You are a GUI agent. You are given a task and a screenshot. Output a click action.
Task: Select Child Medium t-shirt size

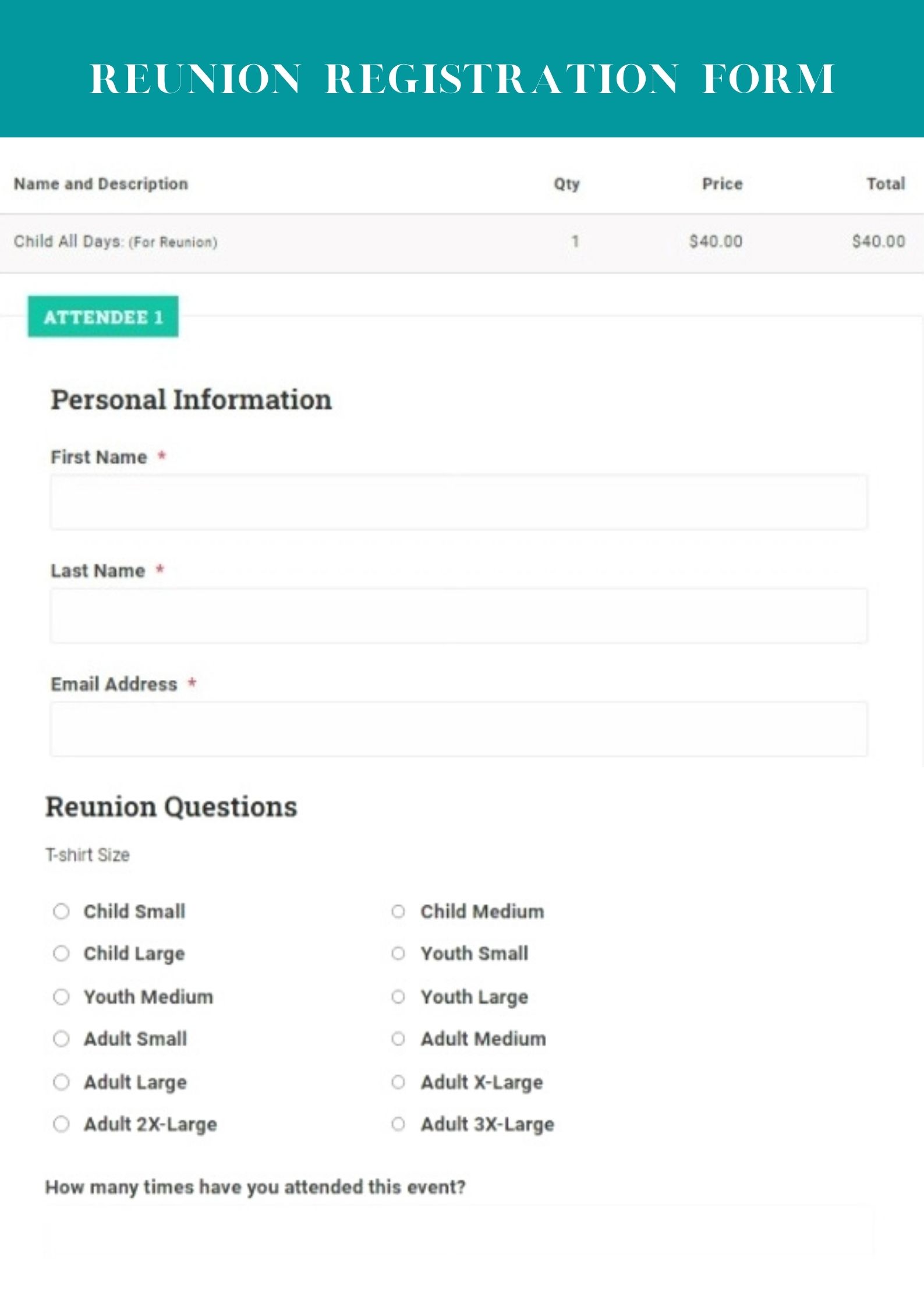398,911
